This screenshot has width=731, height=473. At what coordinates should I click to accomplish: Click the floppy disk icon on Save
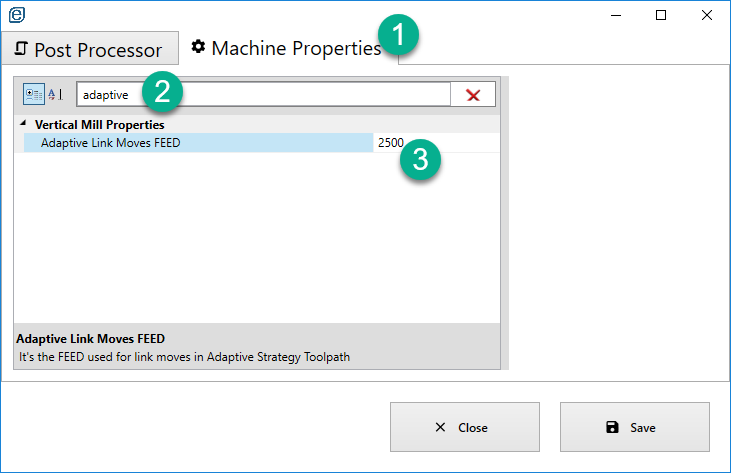click(613, 427)
